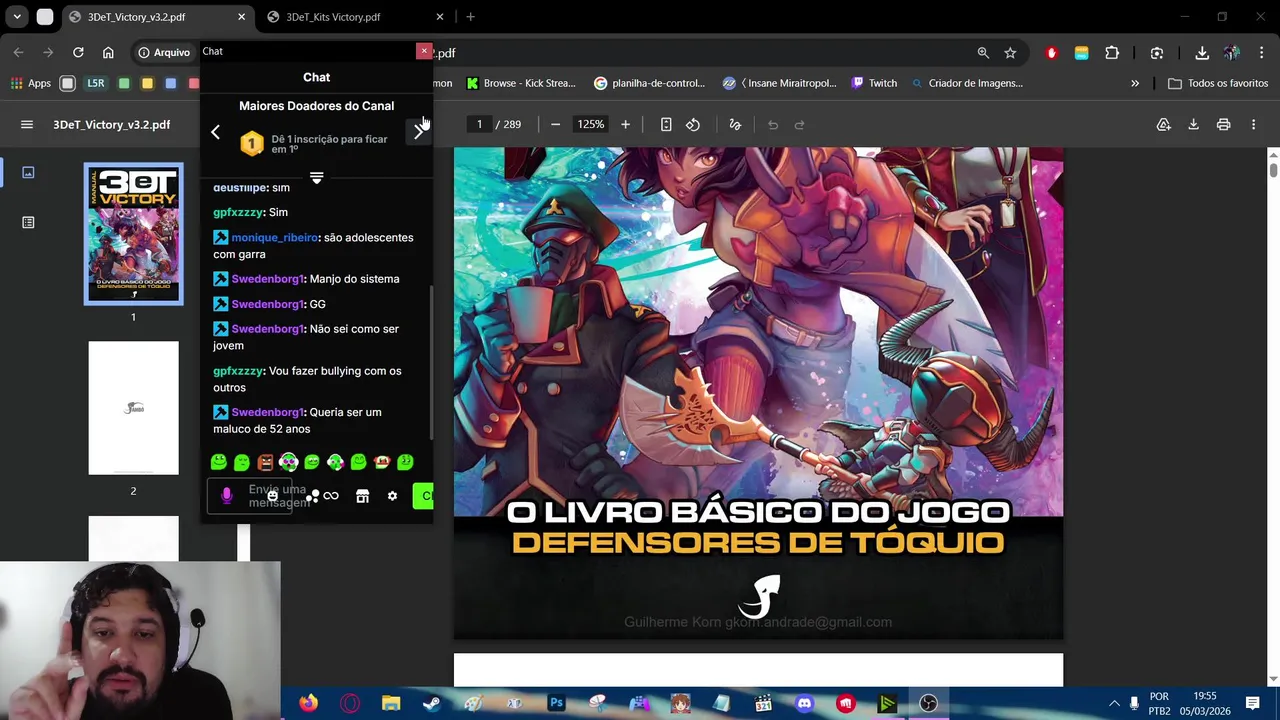Open the Windows notification center
Screen dimensions: 1280x720
[1252, 704]
